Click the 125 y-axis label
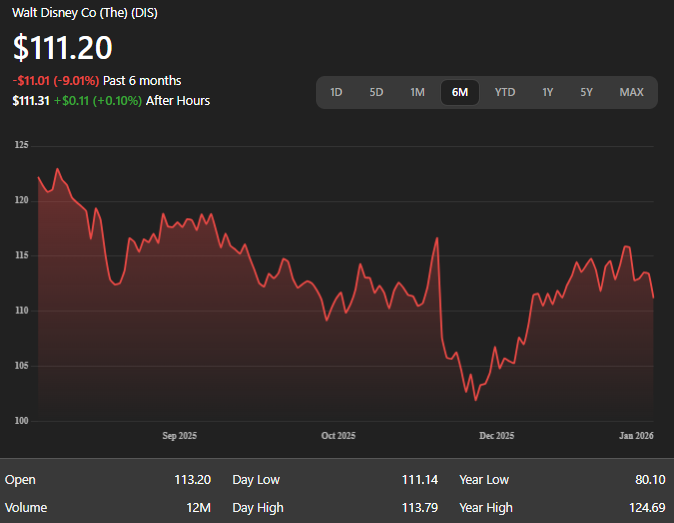The height and width of the screenshot is (523, 674). pos(21,145)
